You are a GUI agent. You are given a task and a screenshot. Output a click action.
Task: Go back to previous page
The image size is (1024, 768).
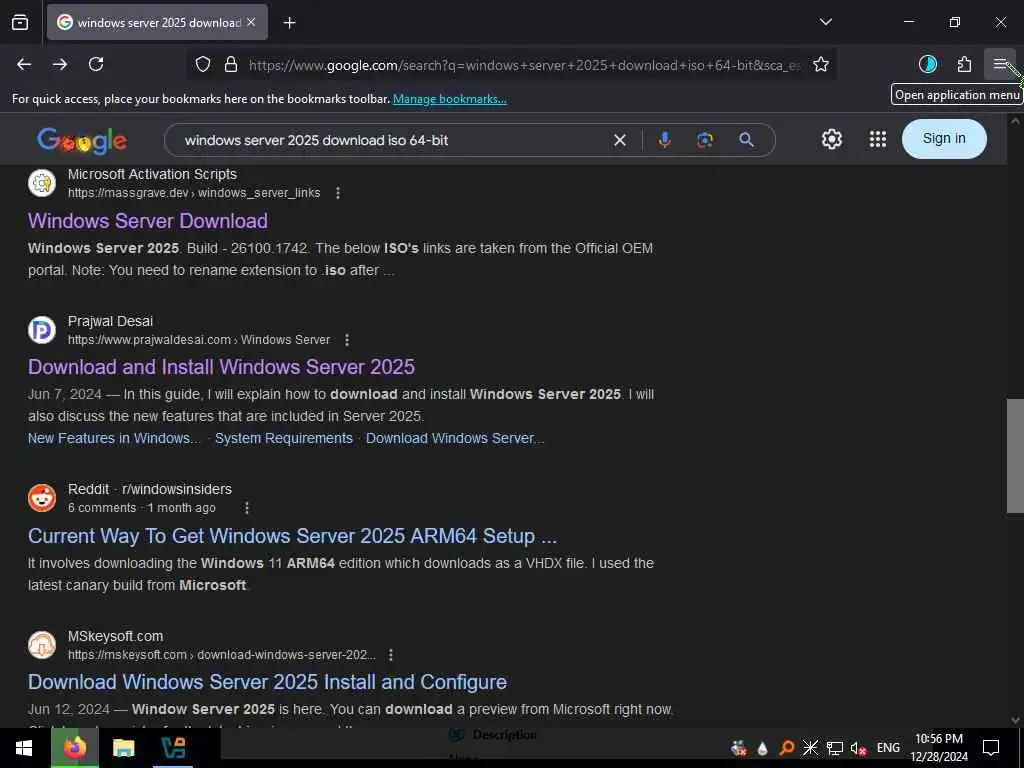tap(24, 64)
